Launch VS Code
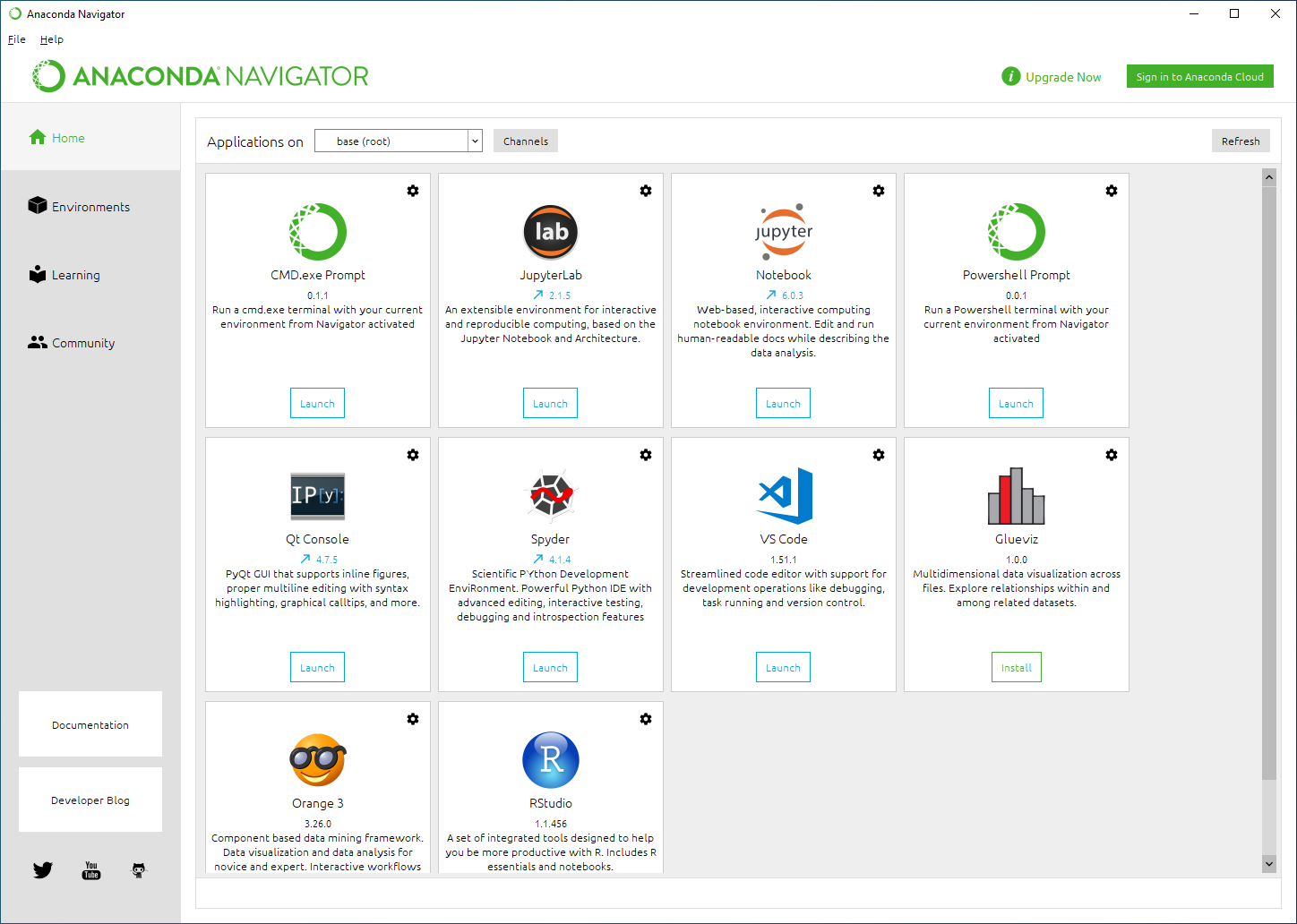1297x924 pixels. pos(783,667)
